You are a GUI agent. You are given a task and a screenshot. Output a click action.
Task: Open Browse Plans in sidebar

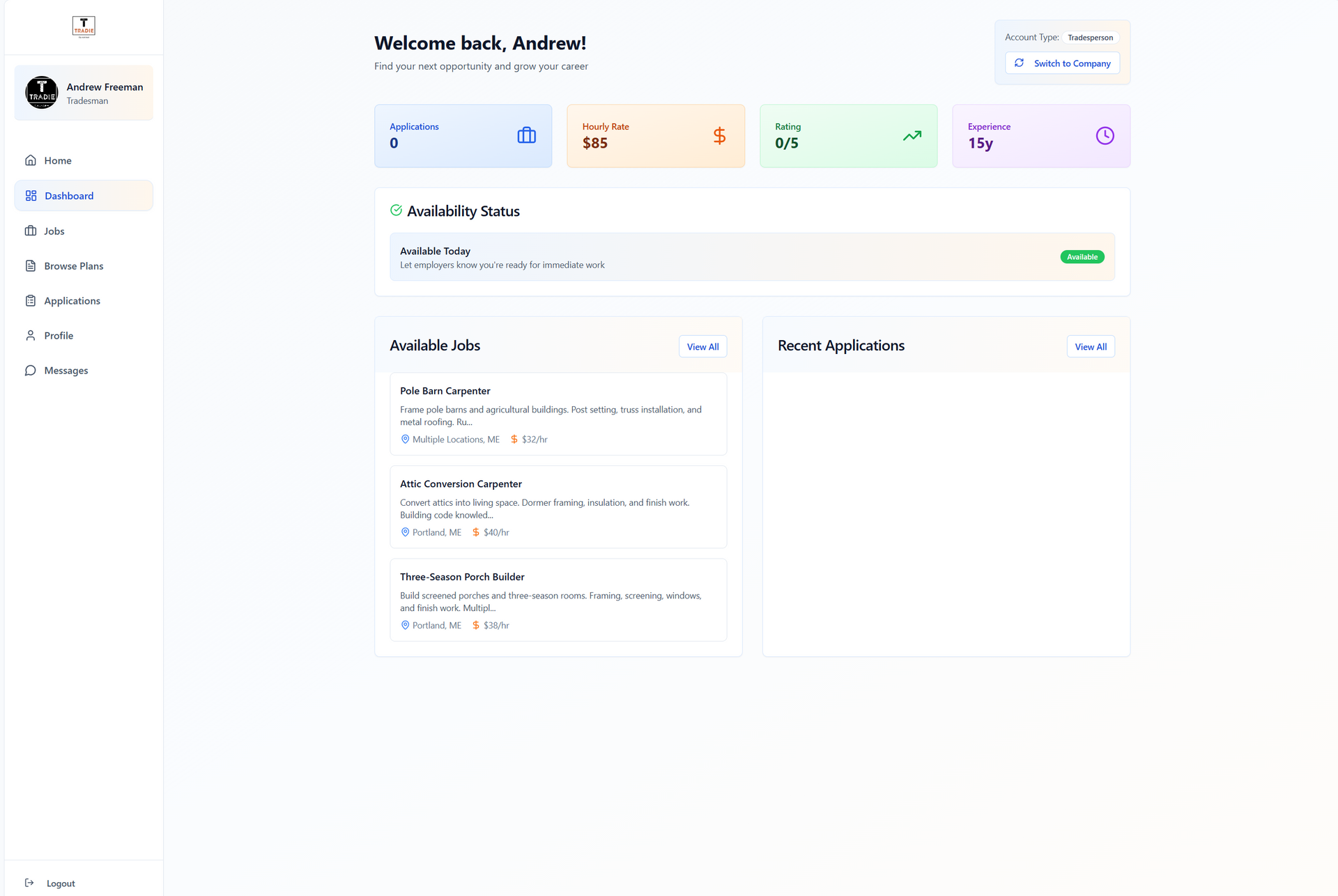(x=73, y=266)
